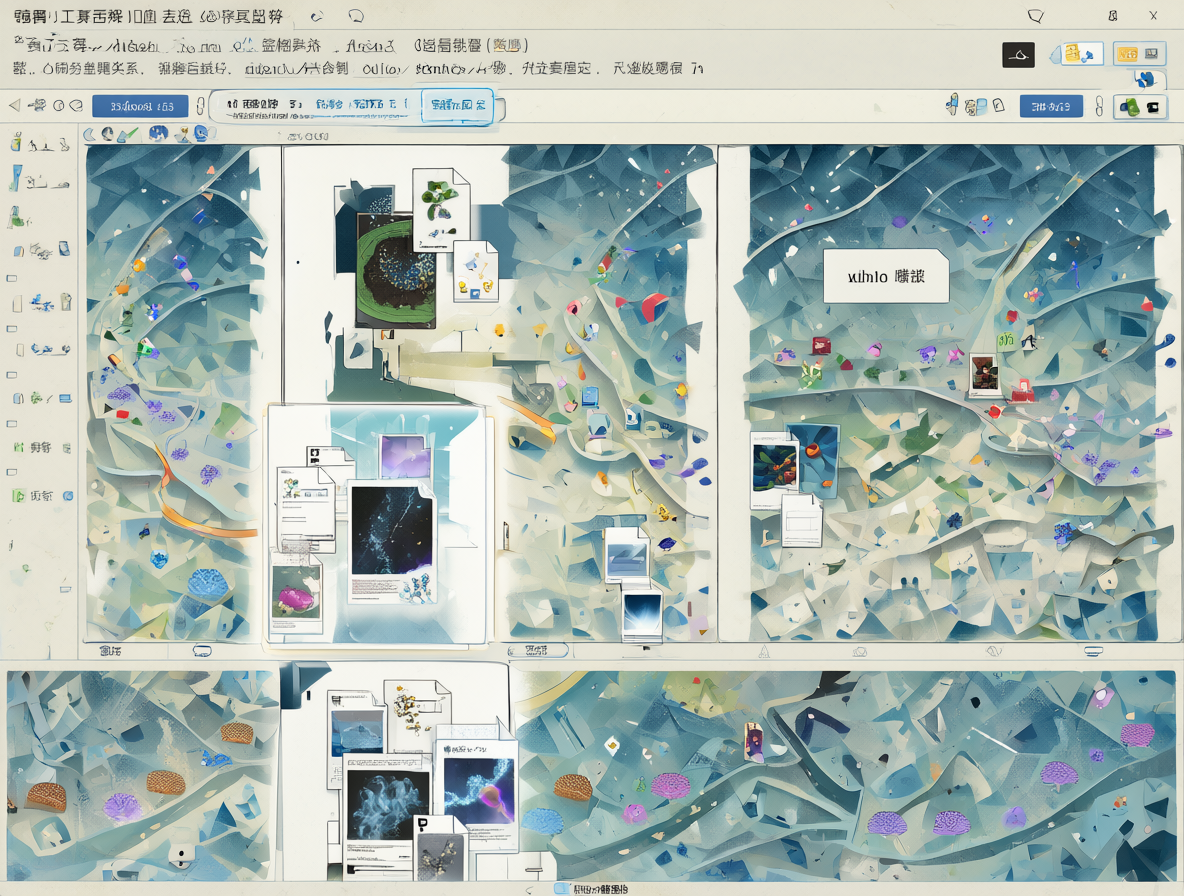Click the blue circle icon in sidebar's last row
The width and height of the screenshot is (1184, 896).
[x=68, y=496]
